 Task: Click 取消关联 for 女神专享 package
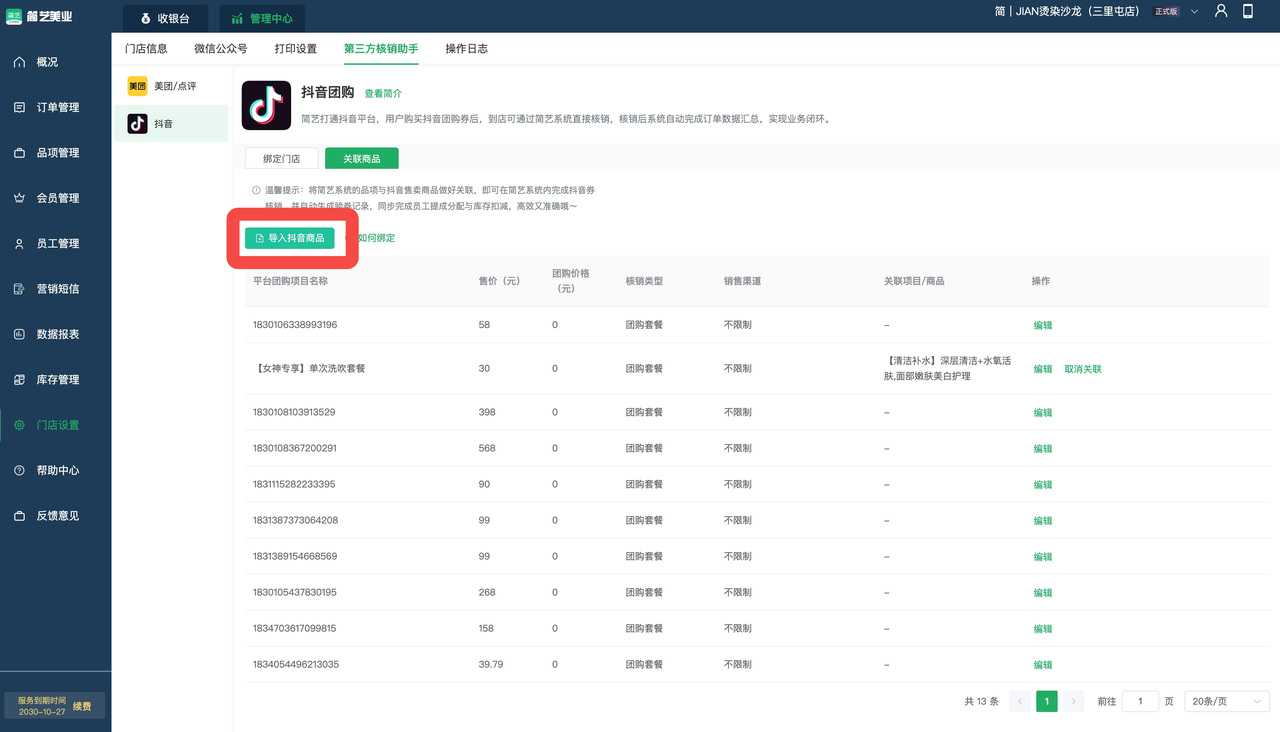pos(1082,369)
